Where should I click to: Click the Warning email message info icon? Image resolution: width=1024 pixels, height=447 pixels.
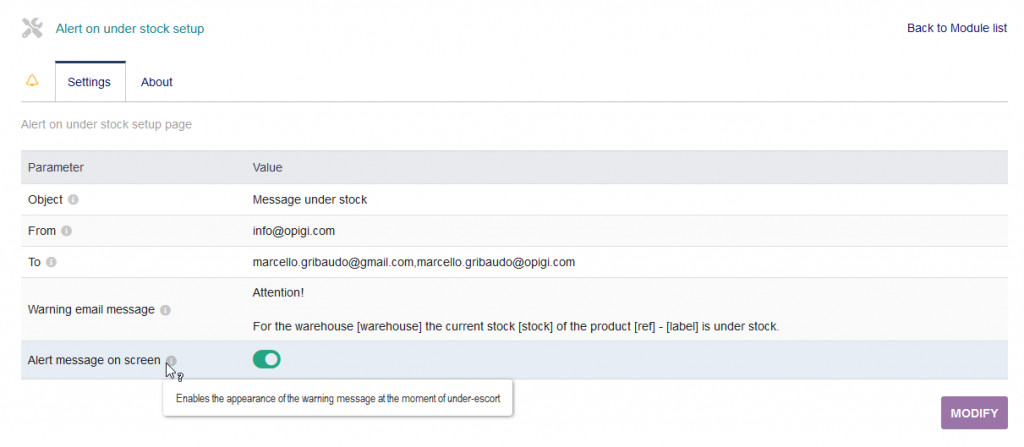pyautogui.click(x=165, y=310)
